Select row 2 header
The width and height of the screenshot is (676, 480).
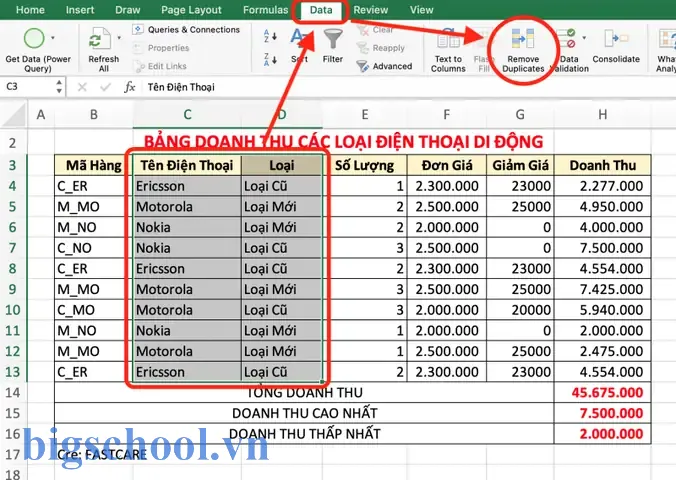click(13, 143)
